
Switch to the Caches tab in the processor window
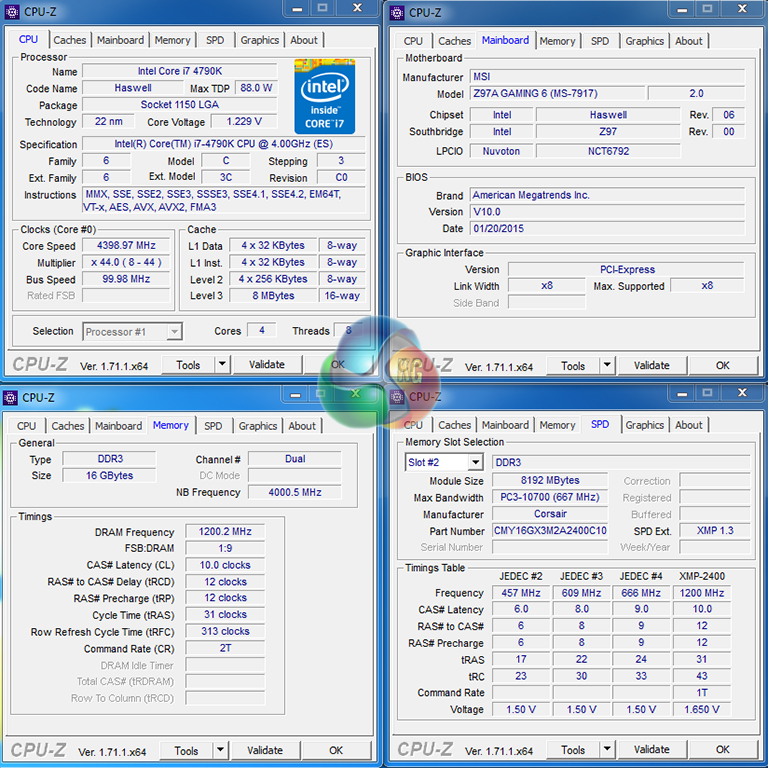tap(69, 41)
